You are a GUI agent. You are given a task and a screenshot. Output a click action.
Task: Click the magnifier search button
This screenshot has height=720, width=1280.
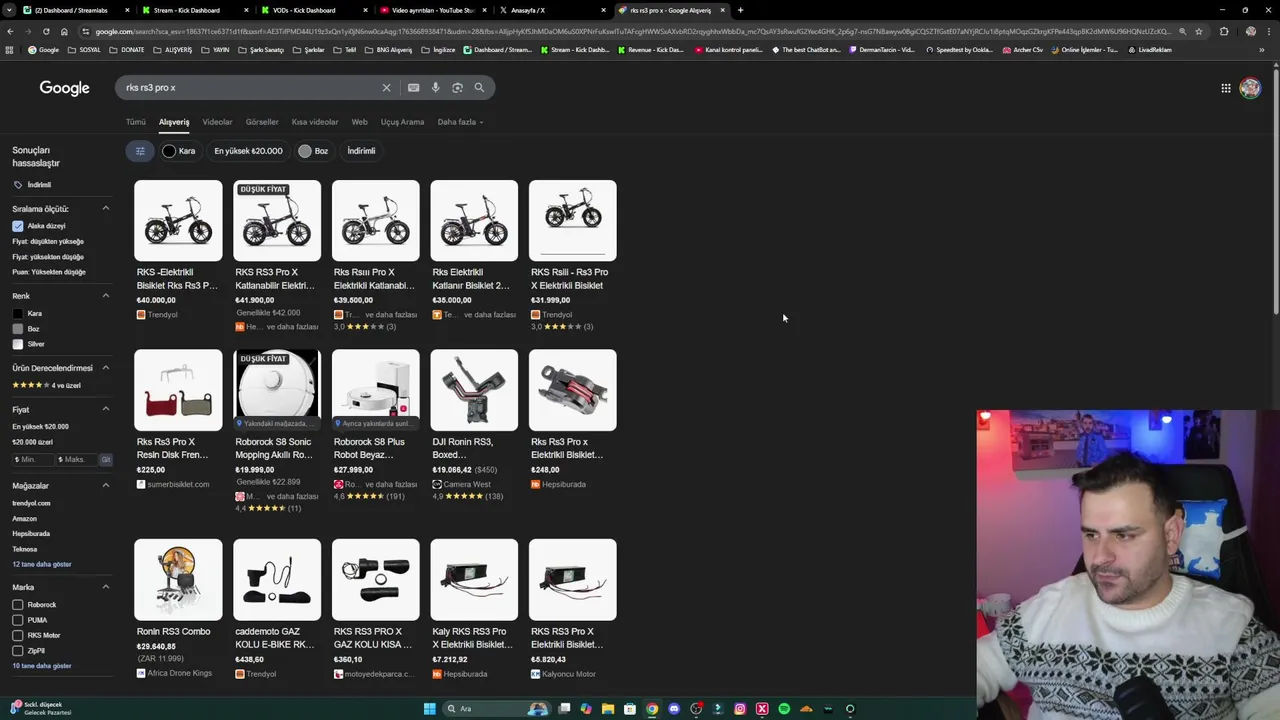[479, 88]
